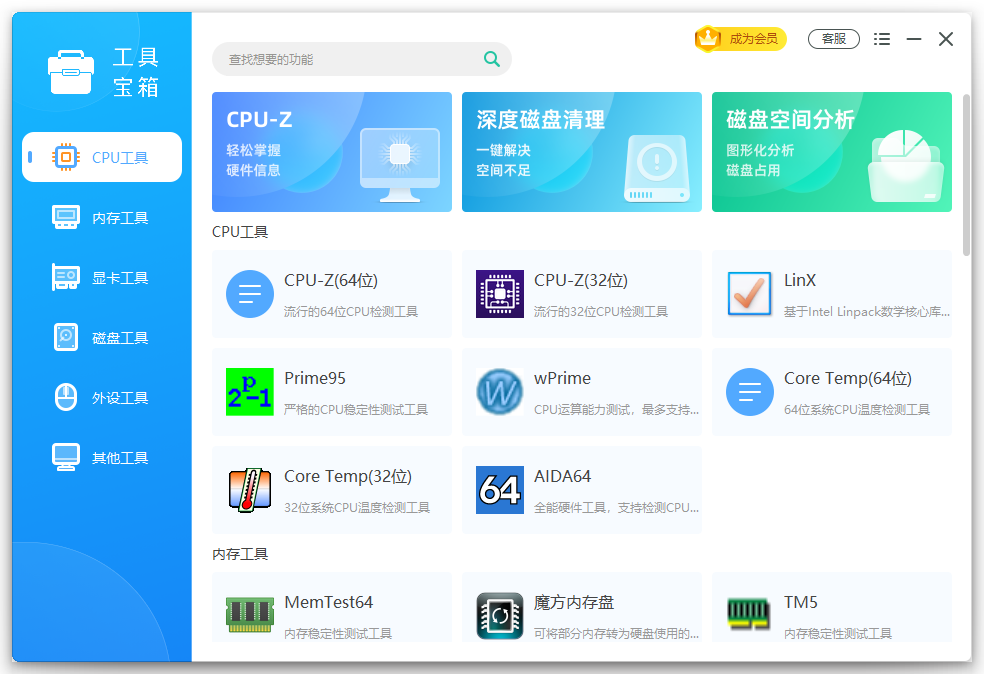Click the LinX title text
This screenshot has width=984, height=674.
point(800,281)
